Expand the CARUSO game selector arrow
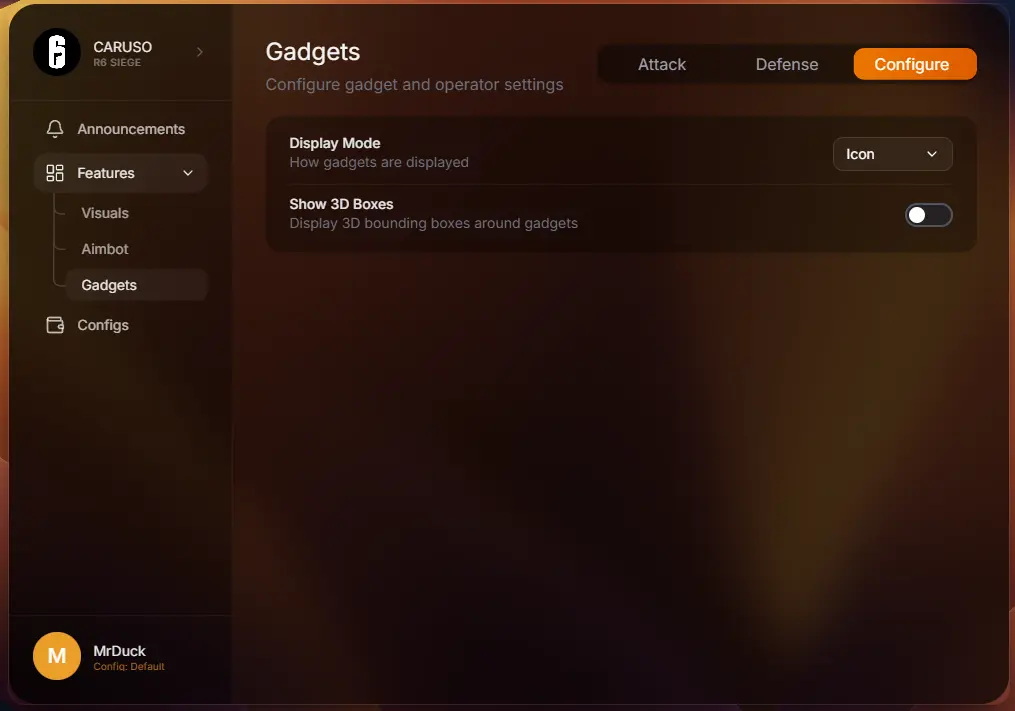 pos(199,52)
